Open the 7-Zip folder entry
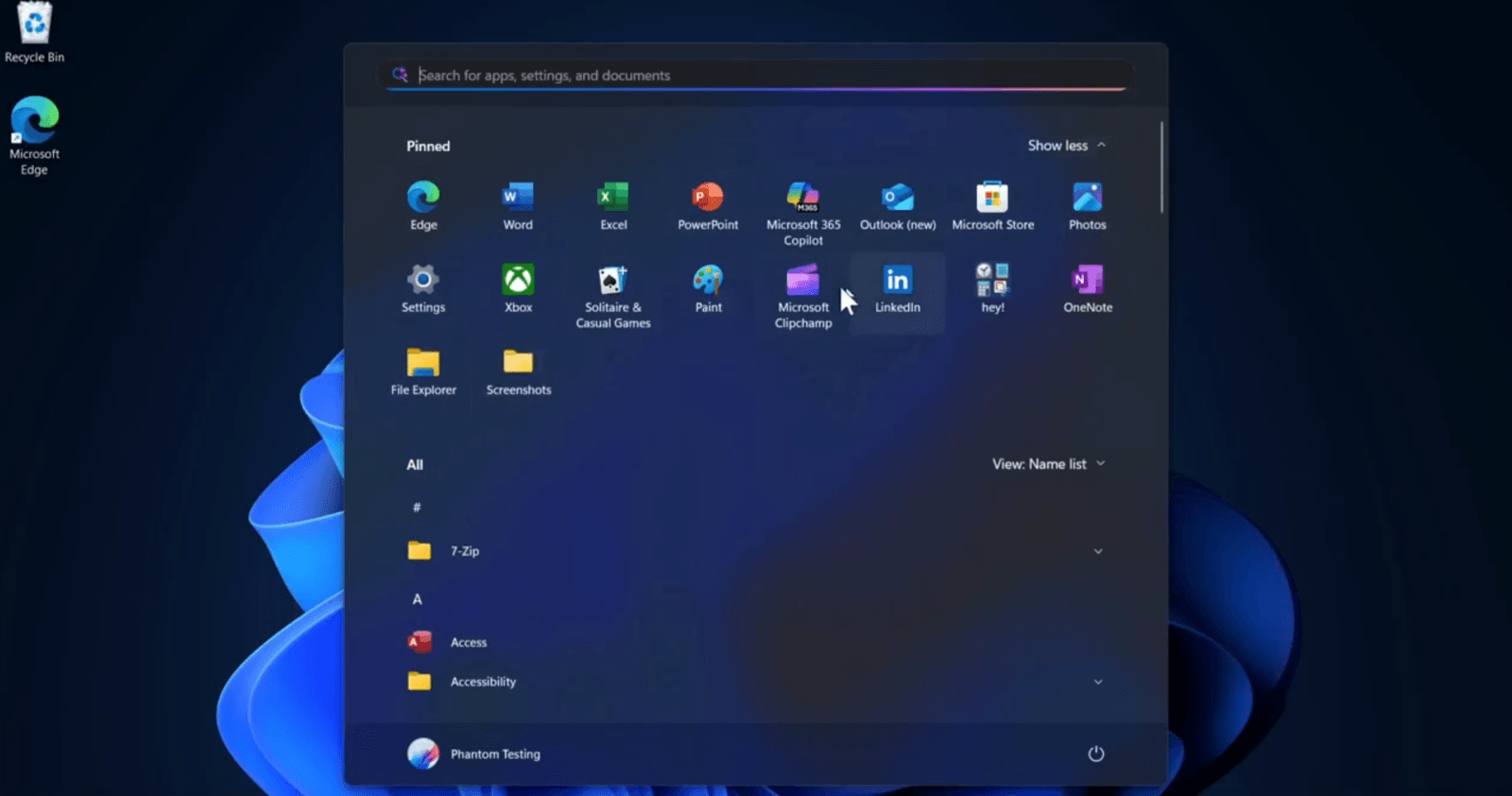This screenshot has height=796, width=1512. [756, 551]
